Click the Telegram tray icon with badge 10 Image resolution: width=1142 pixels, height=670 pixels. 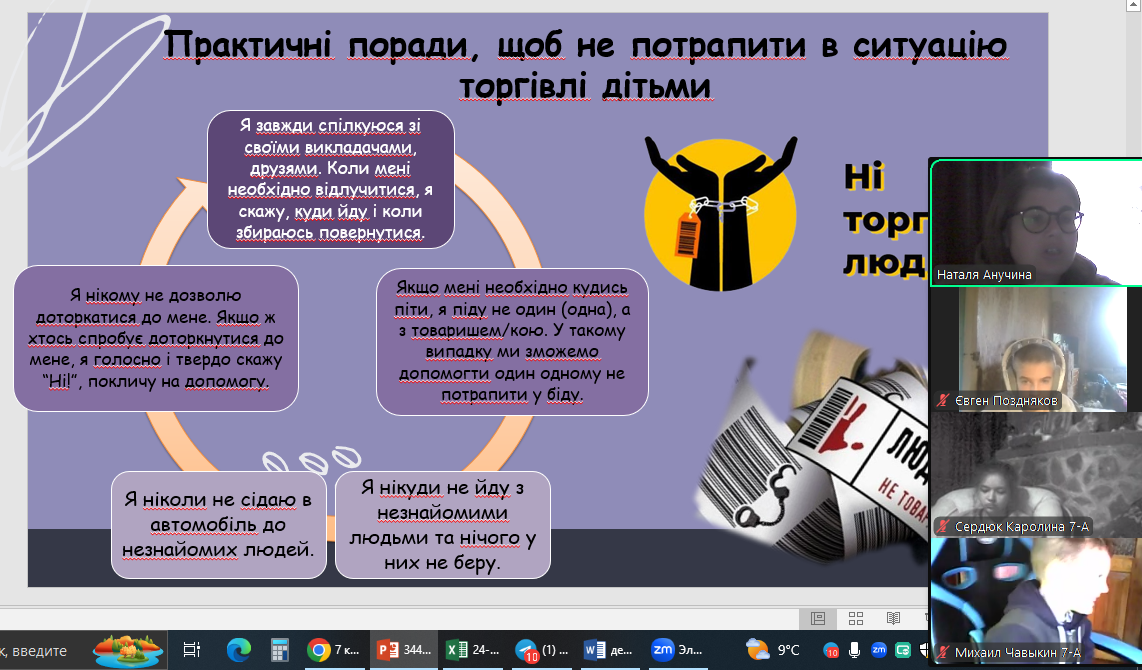830,650
